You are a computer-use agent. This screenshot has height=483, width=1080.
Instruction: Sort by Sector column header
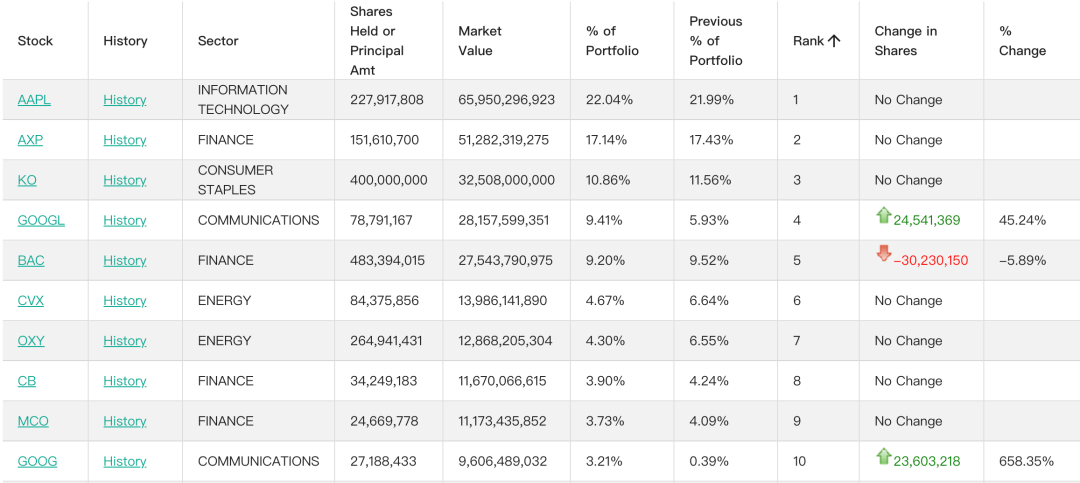tap(218, 41)
